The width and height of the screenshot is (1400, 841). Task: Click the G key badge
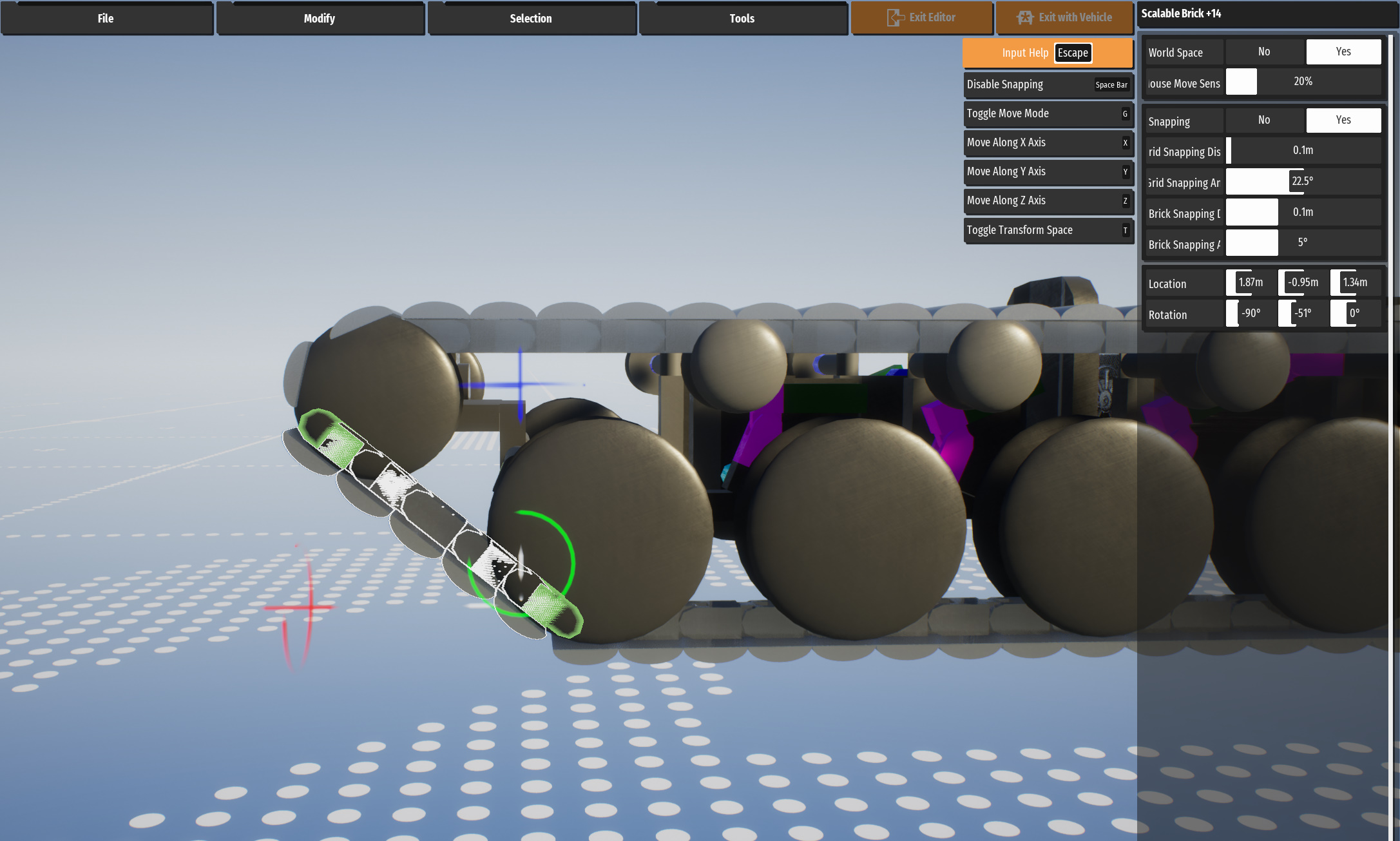(1125, 113)
